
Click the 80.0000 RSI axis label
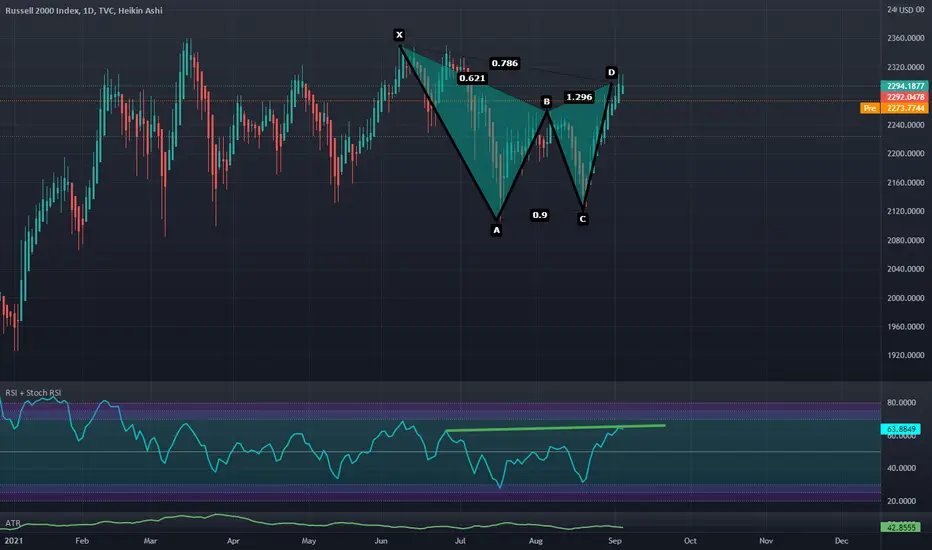[901, 403]
